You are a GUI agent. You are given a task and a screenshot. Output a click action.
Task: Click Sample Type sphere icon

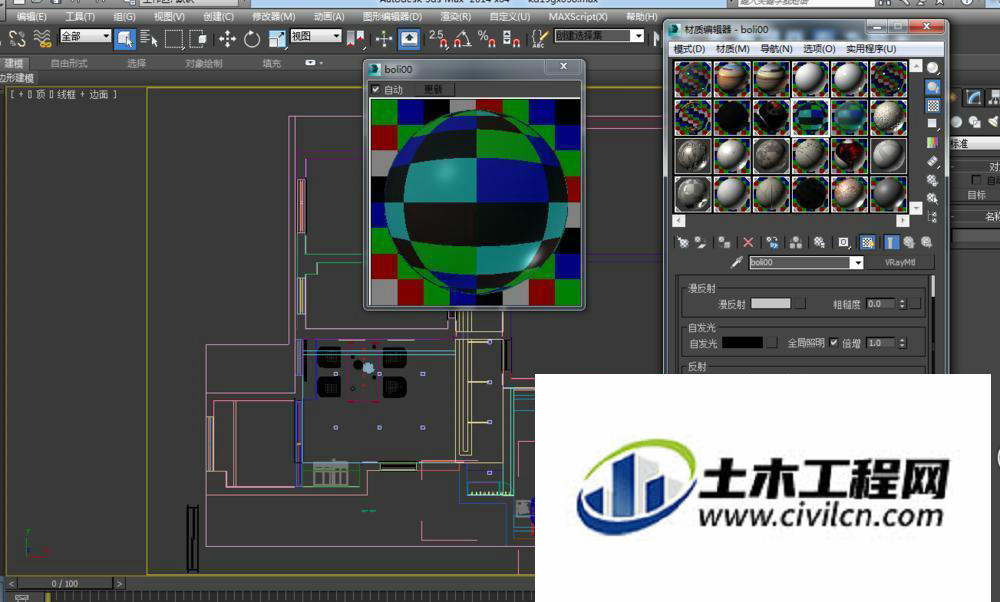click(932, 68)
